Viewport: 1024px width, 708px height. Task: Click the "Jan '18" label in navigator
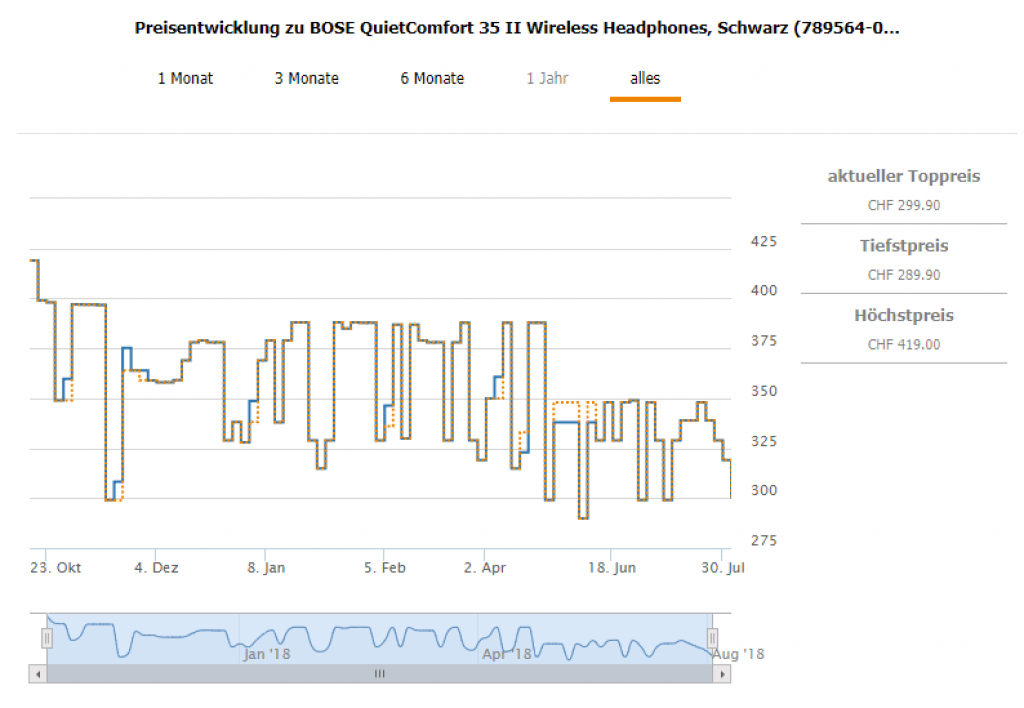click(x=267, y=654)
